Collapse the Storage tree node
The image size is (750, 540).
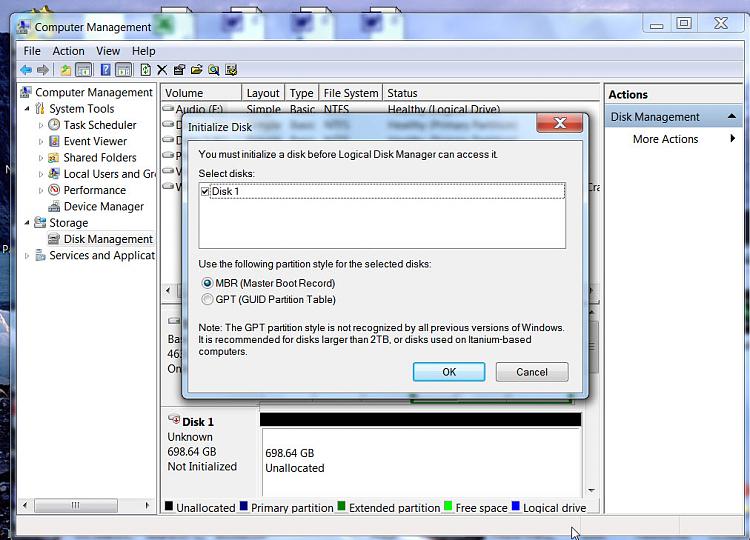(x=27, y=223)
